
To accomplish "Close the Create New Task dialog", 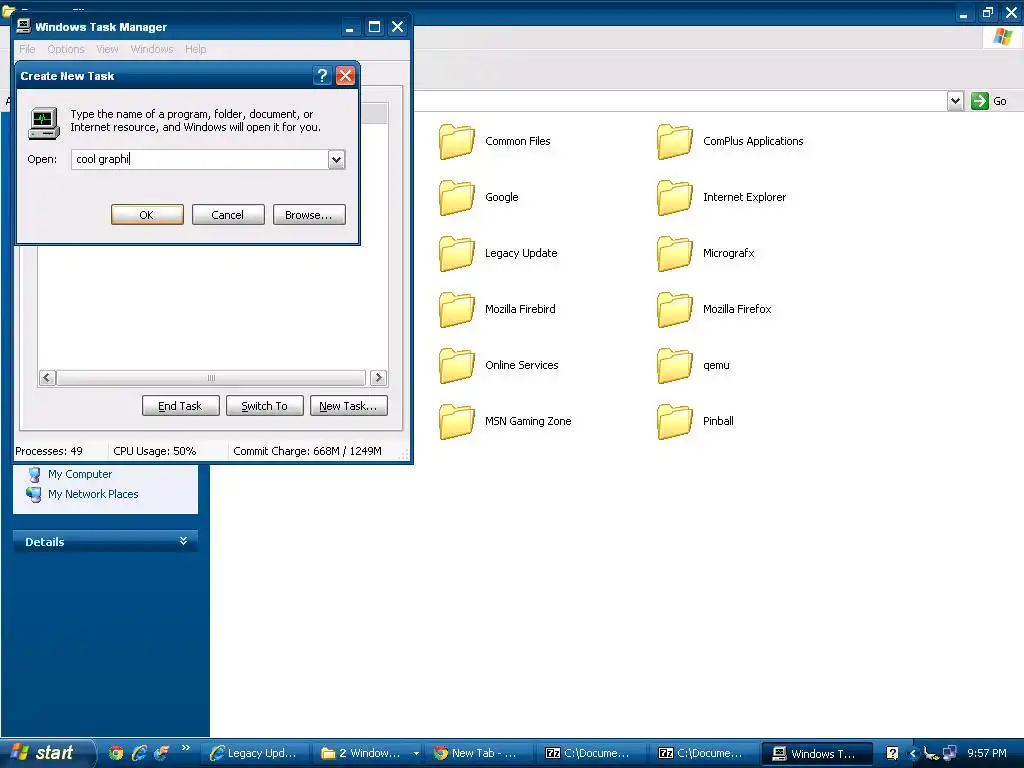I will [345, 76].
